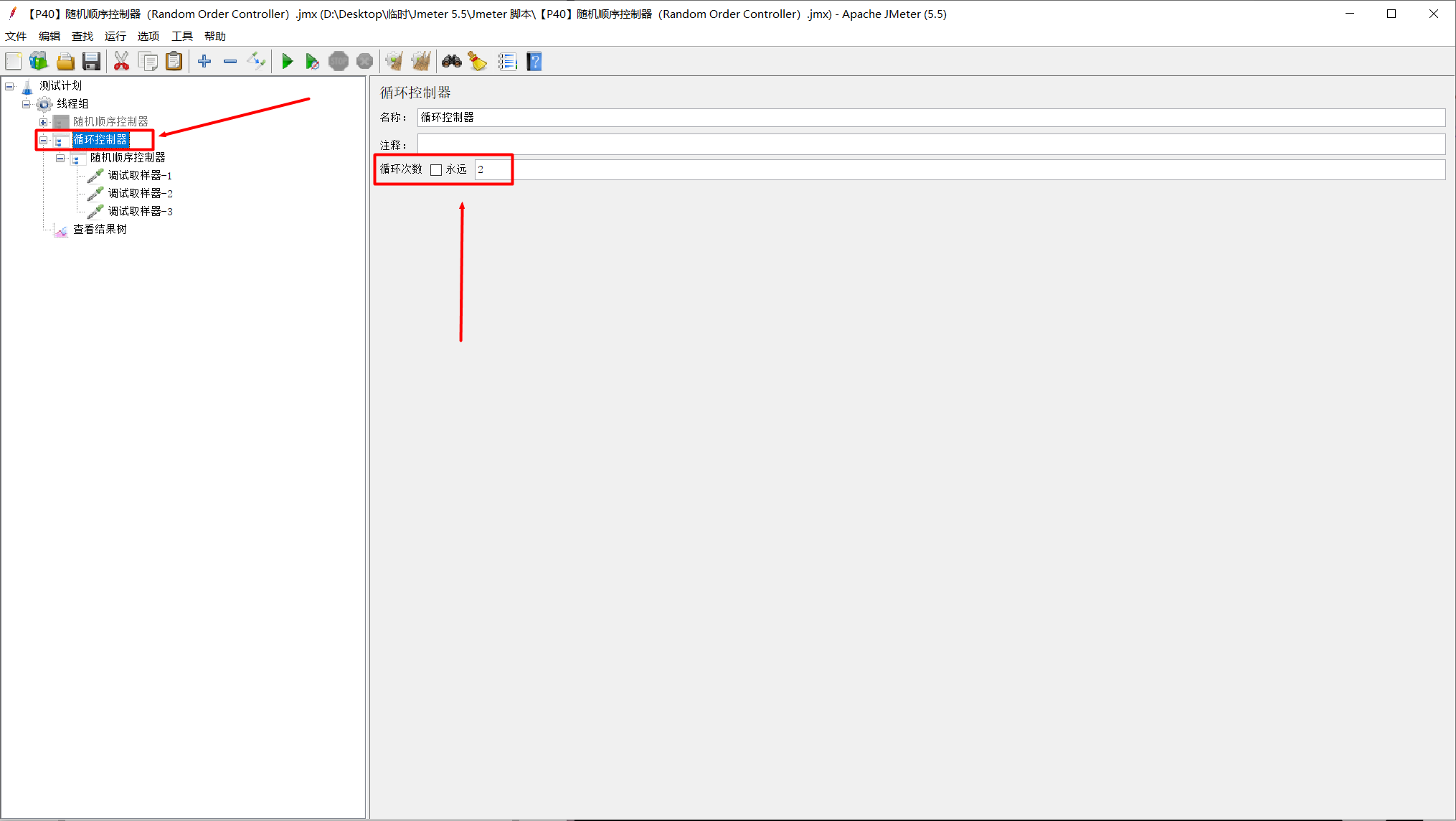The image size is (1456, 821).
Task: Collapse the 线程组 tree node
Action: (27, 104)
